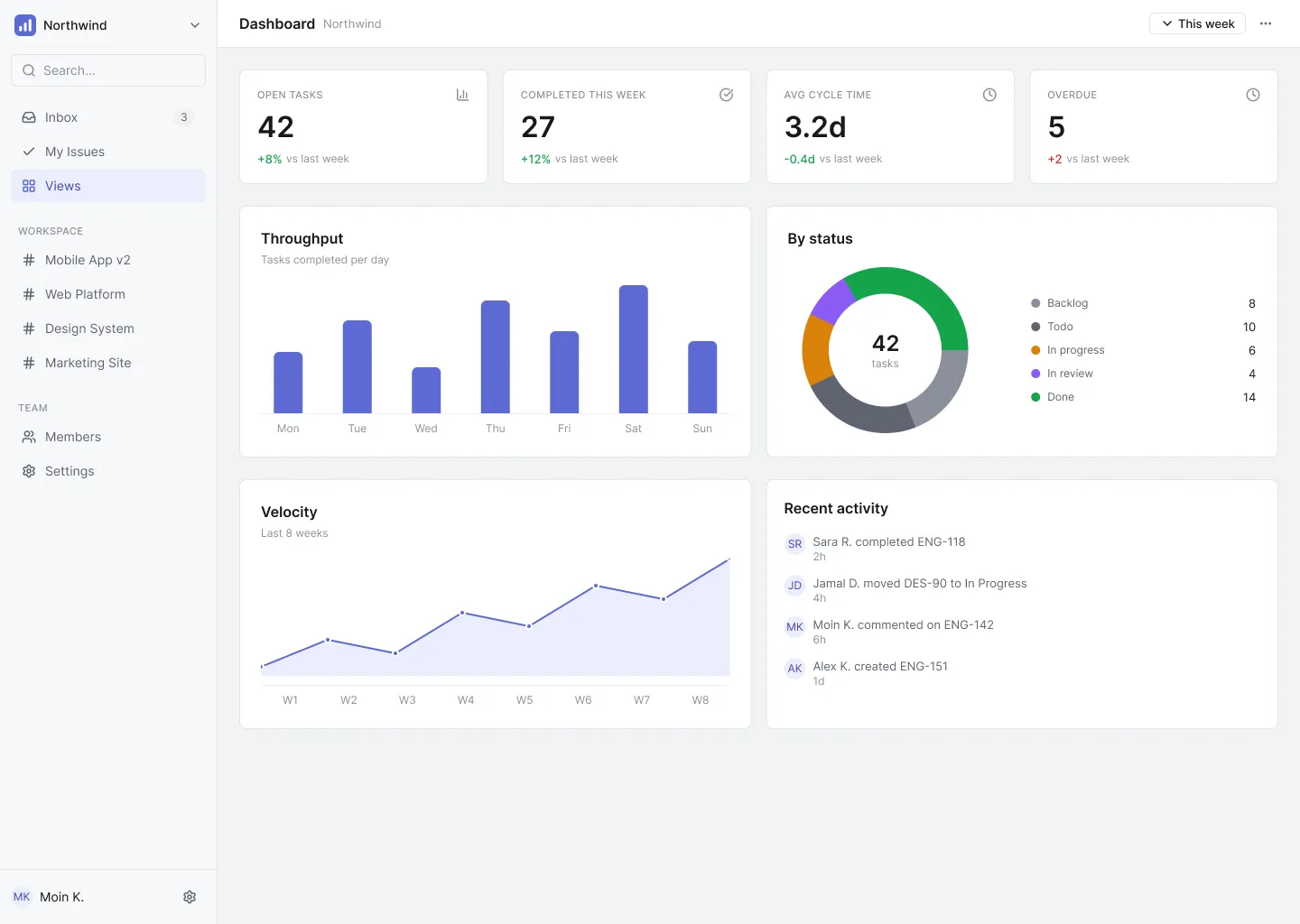Viewport: 1300px width, 924px height.
Task: Open the Design System project
Action: click(108, 328)
